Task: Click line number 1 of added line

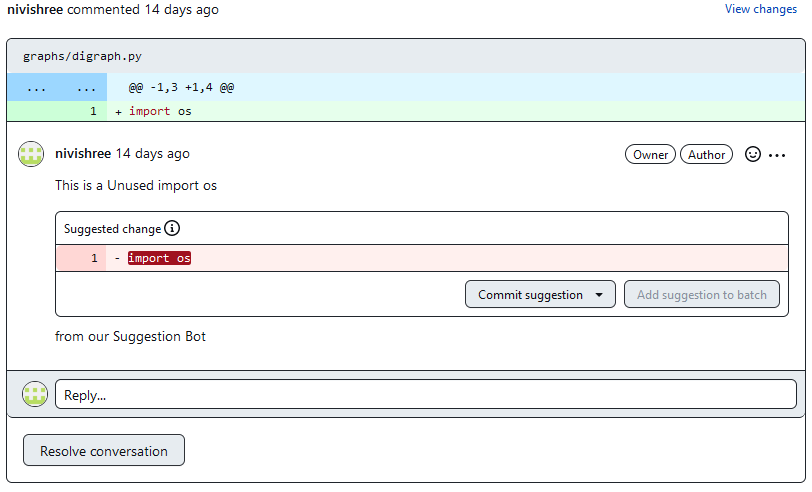Action: tap(93, 111)
